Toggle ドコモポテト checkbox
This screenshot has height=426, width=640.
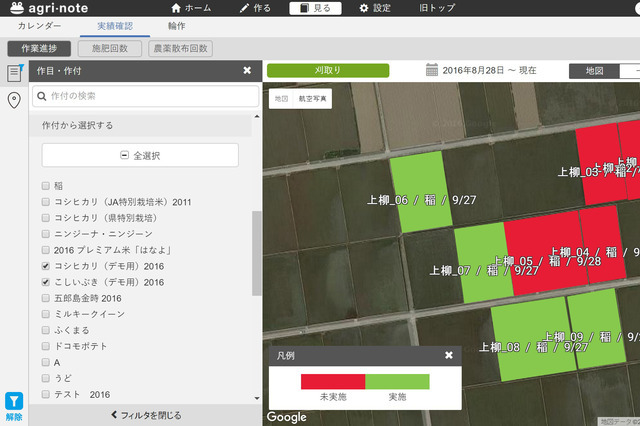point(46,346)
